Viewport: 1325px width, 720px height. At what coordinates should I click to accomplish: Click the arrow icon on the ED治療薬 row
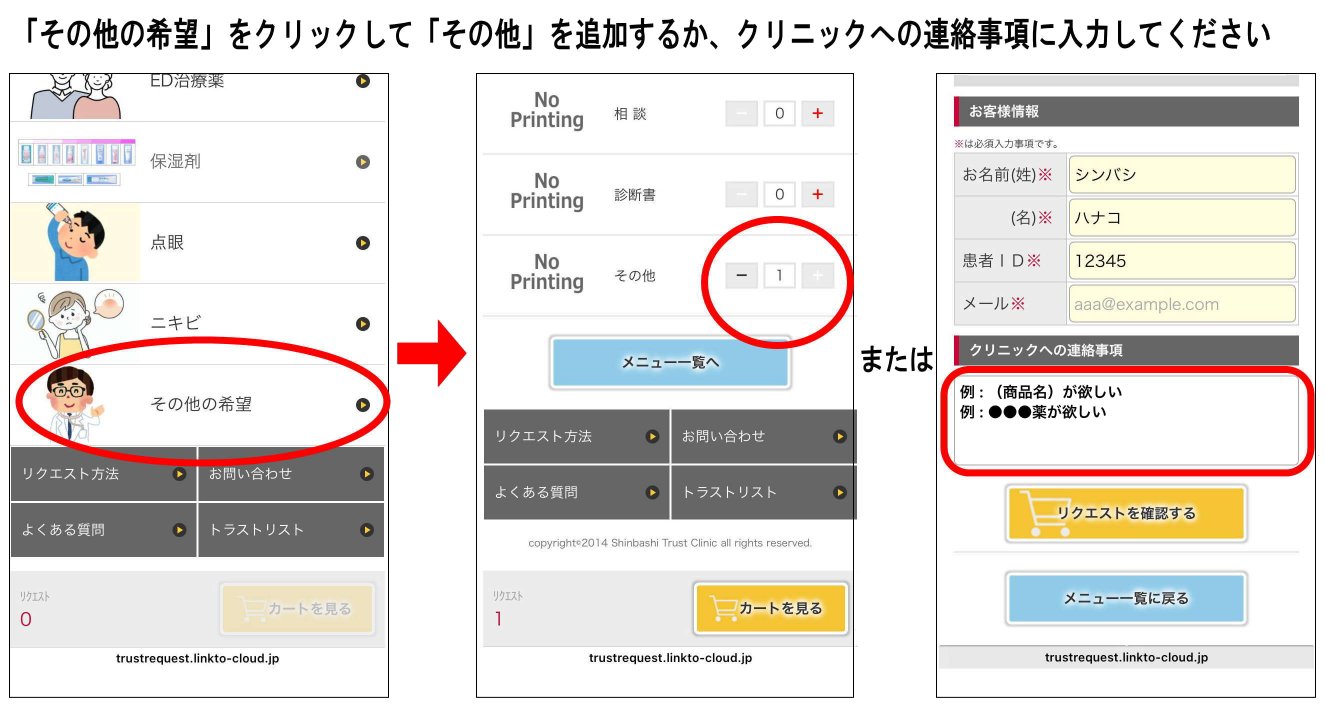363,81
